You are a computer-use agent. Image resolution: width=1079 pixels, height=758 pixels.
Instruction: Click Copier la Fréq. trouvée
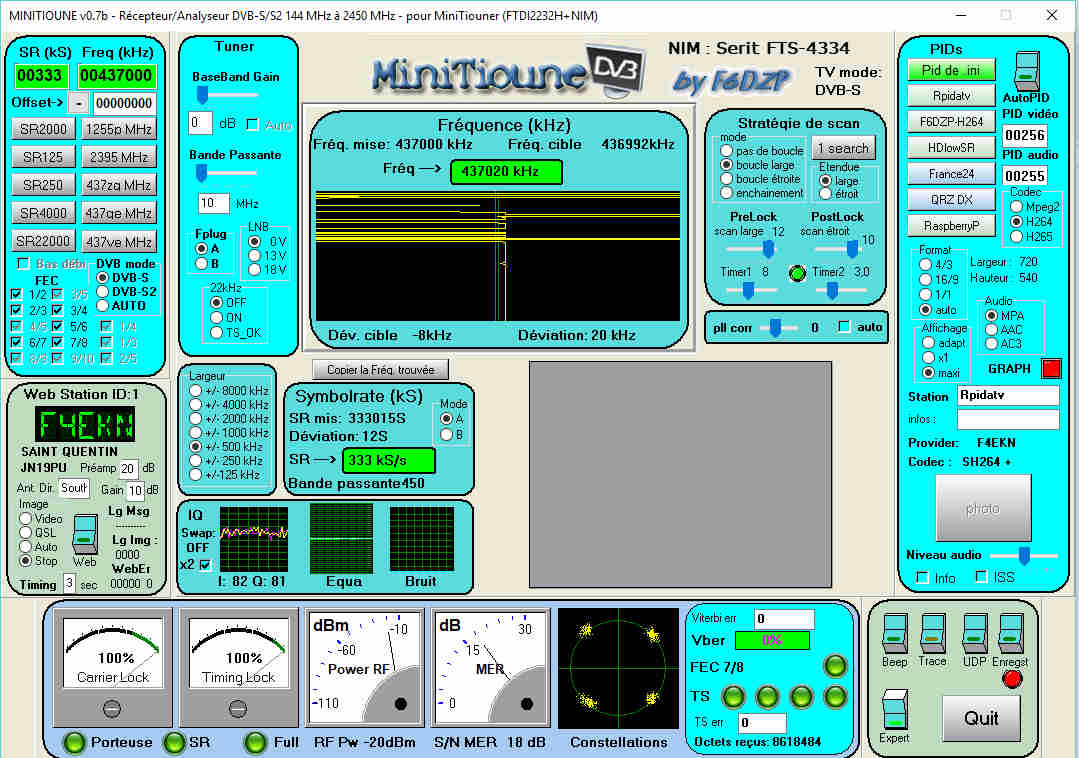381,370
